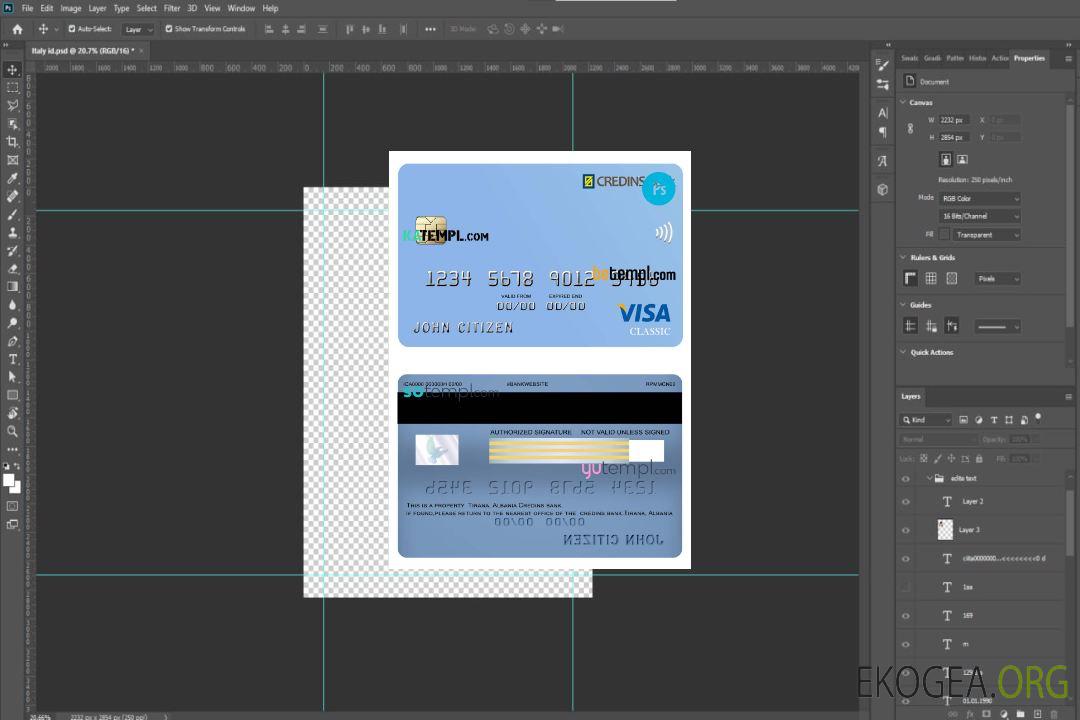Toggle the Auto-Select checkbox

pyautogui.click(x=72, y=29)
